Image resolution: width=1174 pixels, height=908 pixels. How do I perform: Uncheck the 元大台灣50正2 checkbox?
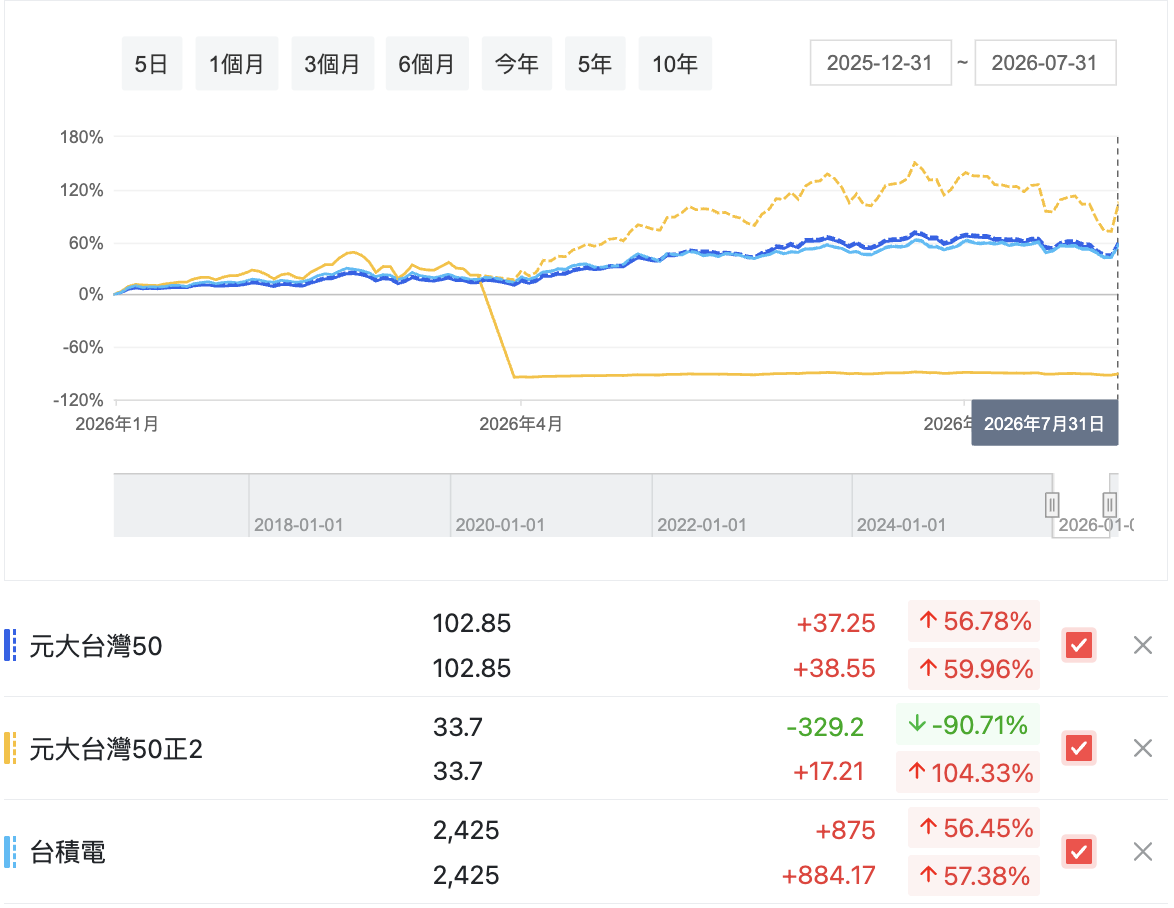[1079, 748]
